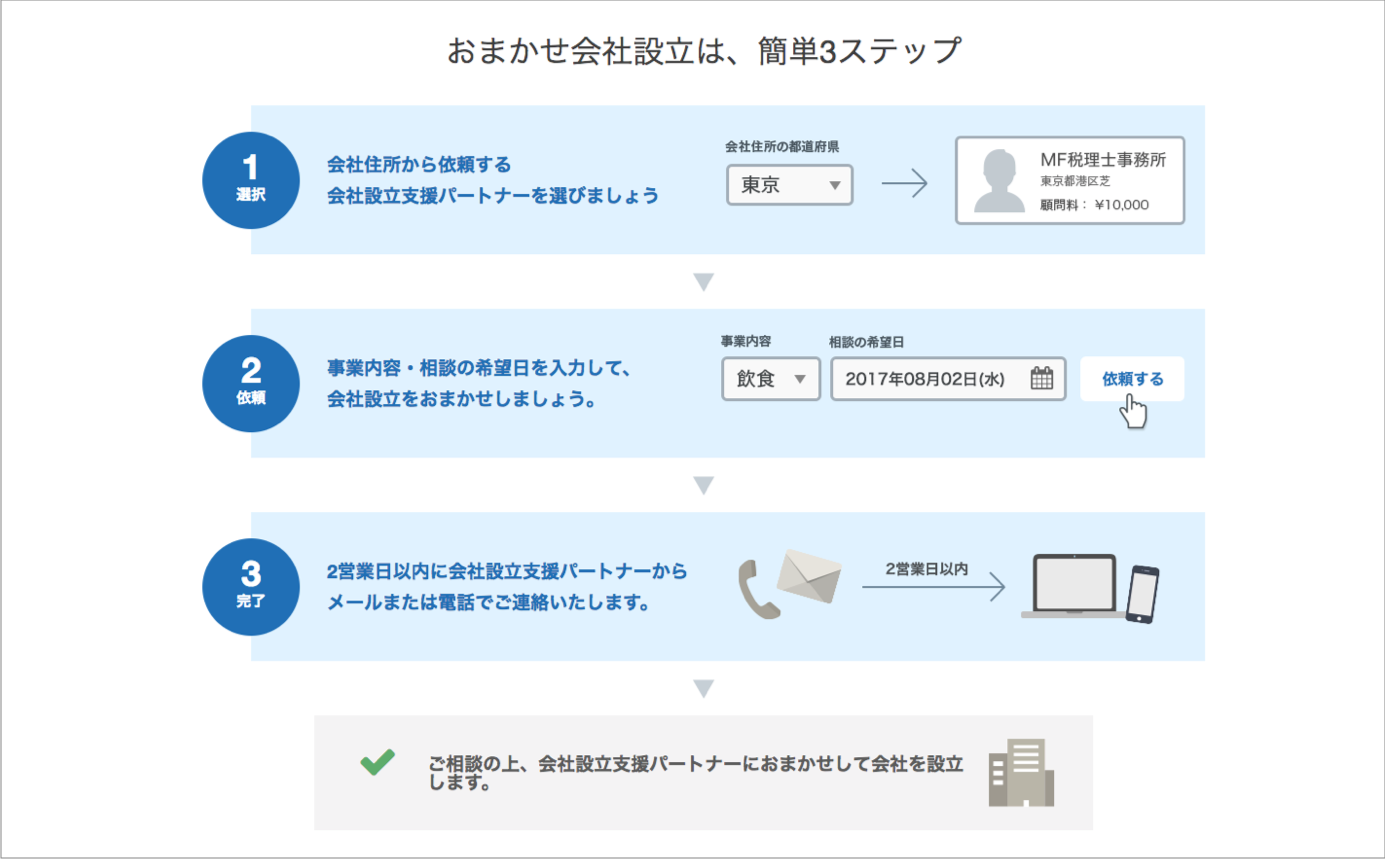Click the 2017年08月02日 date input field
1385x860 pixels.
pos(948,379)
